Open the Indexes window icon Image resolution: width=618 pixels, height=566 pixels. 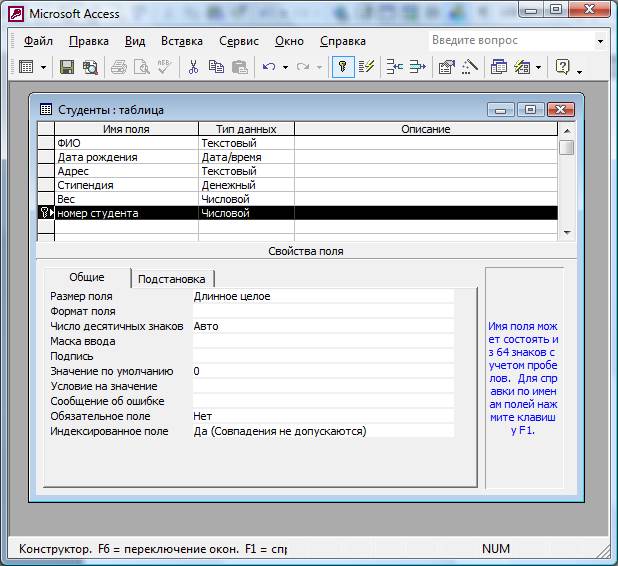[x=366, y=67]
